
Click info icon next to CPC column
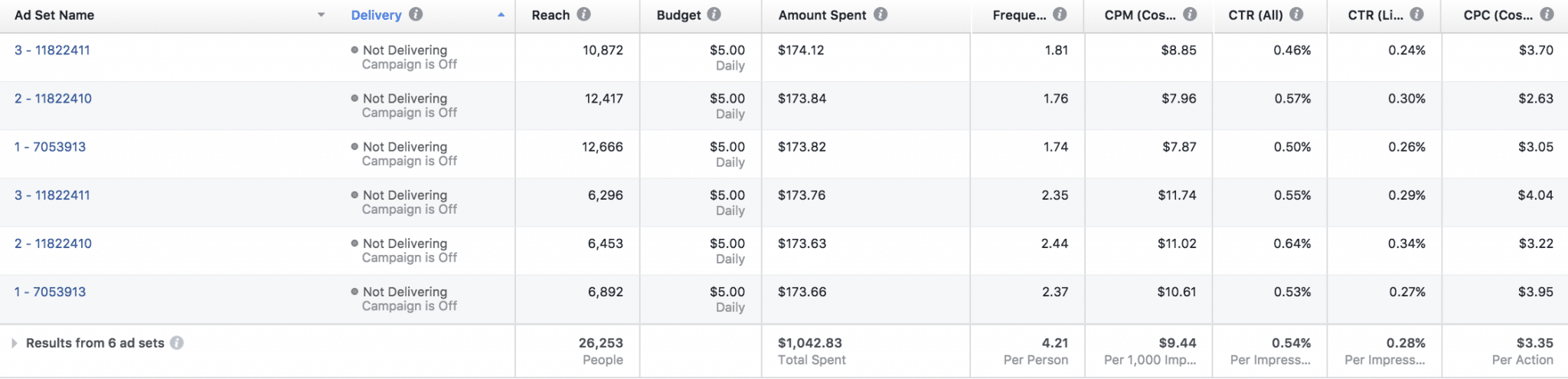1547,15
